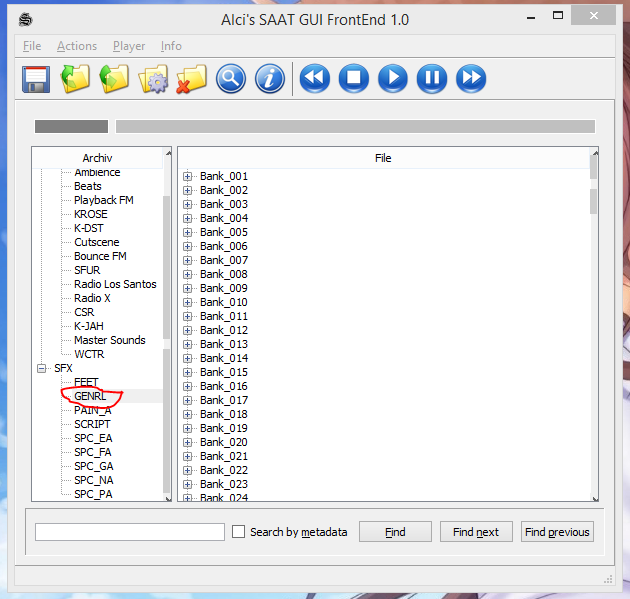Stop playback with the stop button
630x599 pixels.
click(x=354, y=78)
